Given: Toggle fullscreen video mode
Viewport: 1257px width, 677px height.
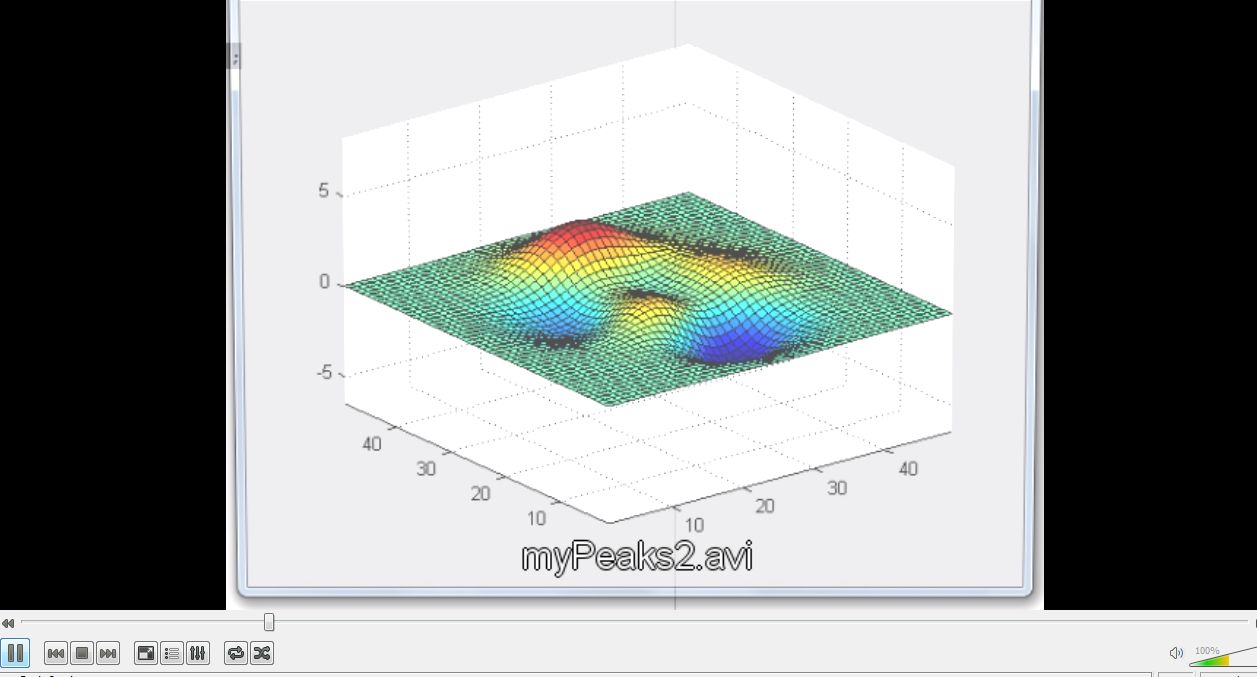Looking at the screenshot, I should (145, 653).
